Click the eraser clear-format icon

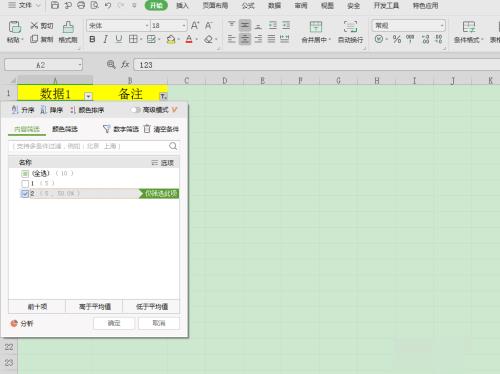(x=208, y=39)
